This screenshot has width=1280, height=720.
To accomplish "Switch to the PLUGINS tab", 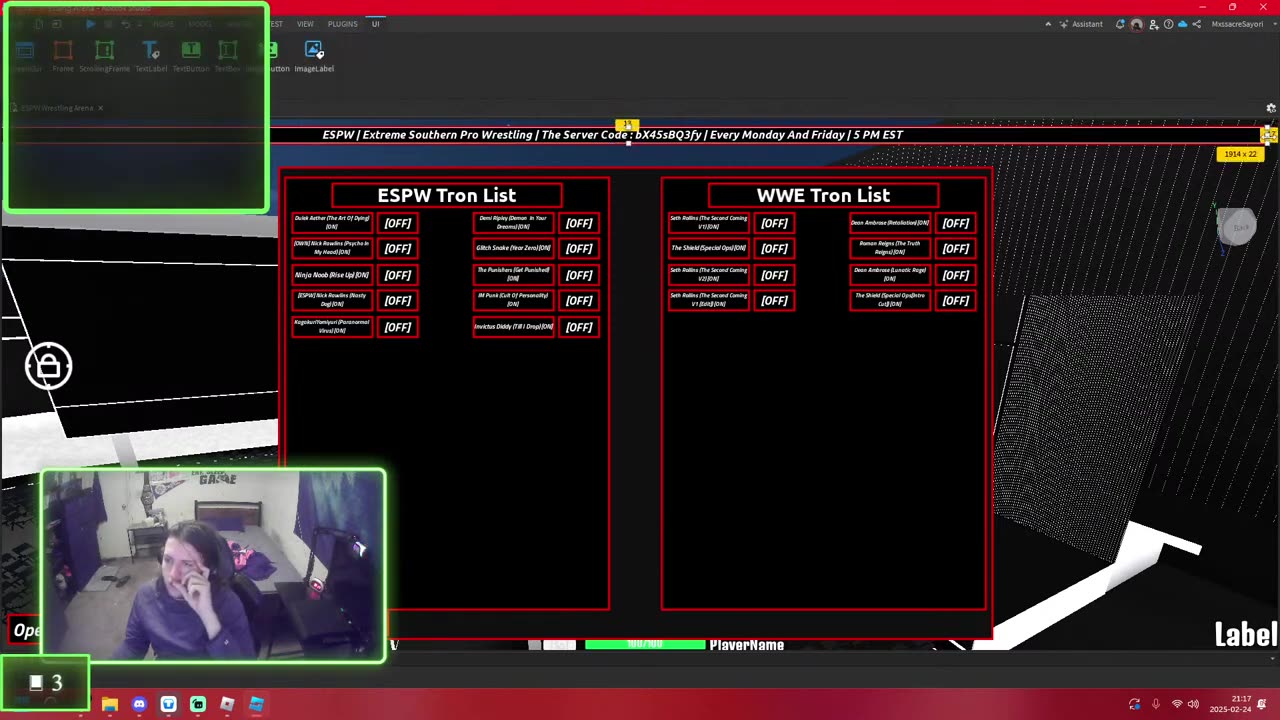I will pyautogui.click(x=342, y=24).
